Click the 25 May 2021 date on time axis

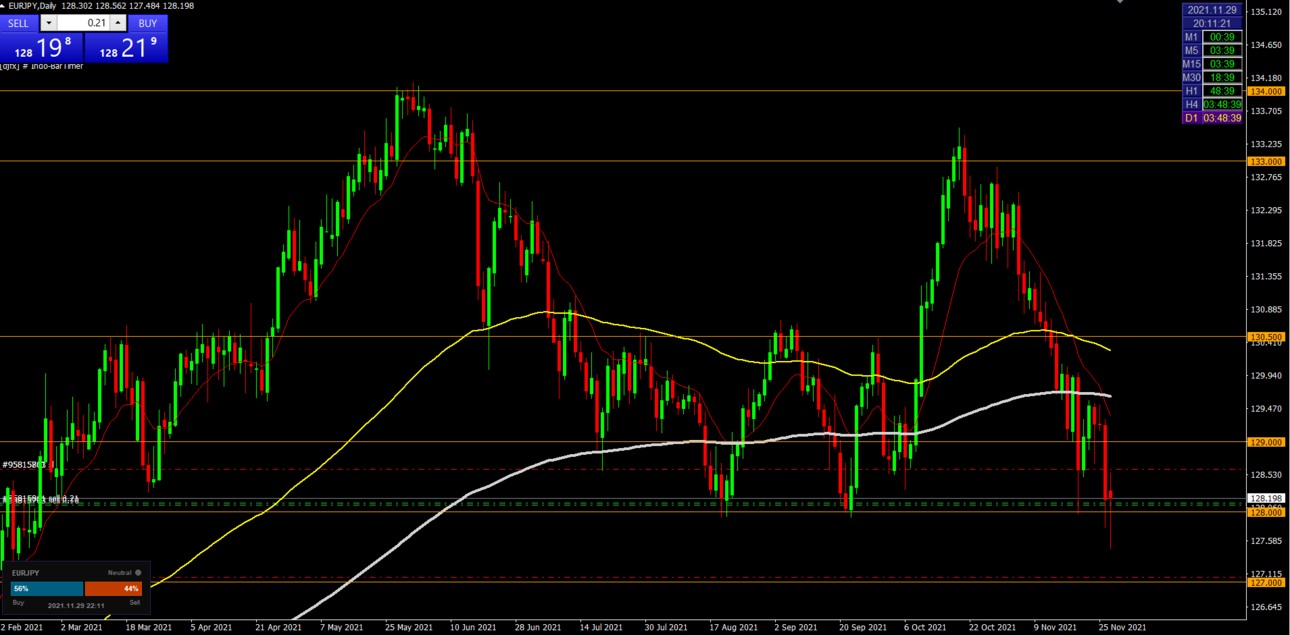(409, 627)
